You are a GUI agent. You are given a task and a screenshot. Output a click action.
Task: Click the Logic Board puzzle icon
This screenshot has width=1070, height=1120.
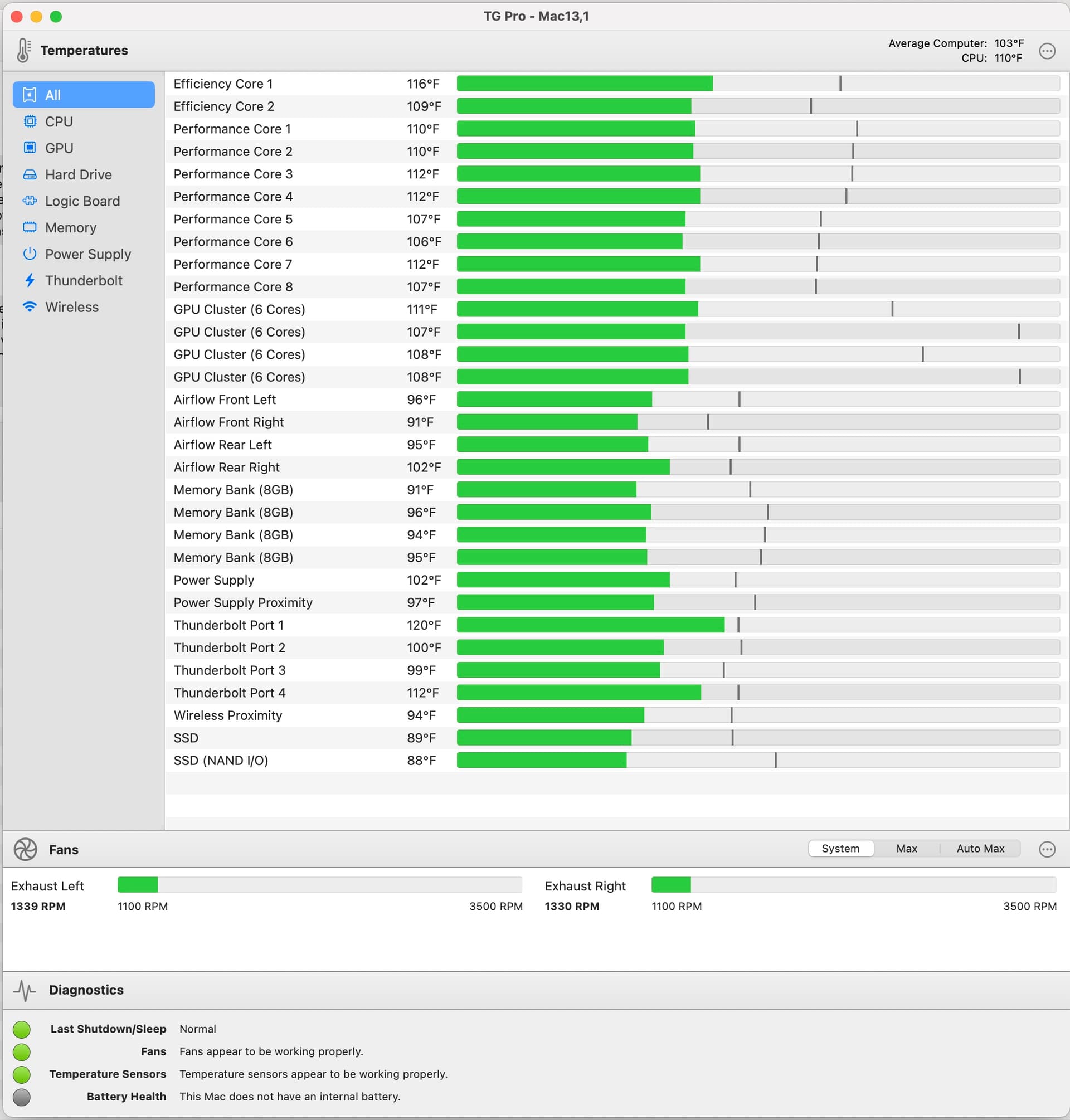pos(30,201)
